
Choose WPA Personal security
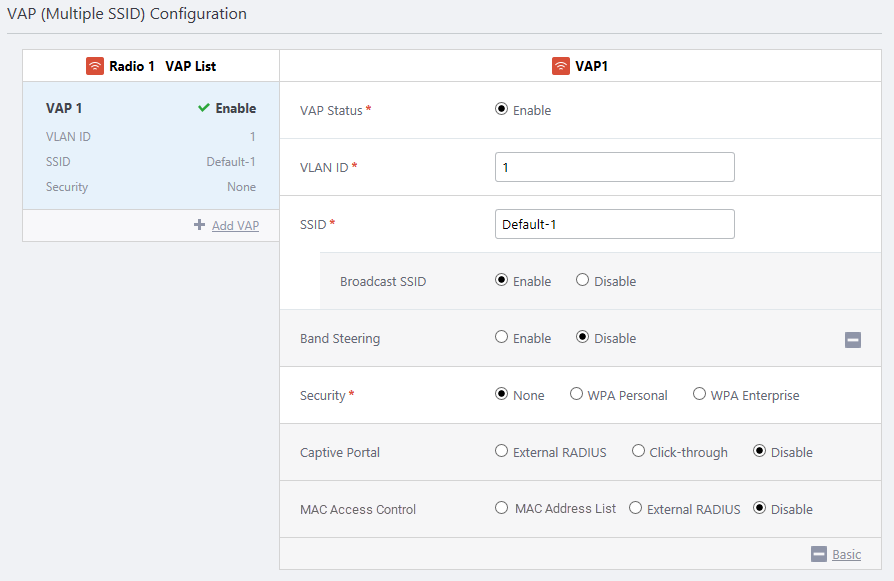coord(577,394)
